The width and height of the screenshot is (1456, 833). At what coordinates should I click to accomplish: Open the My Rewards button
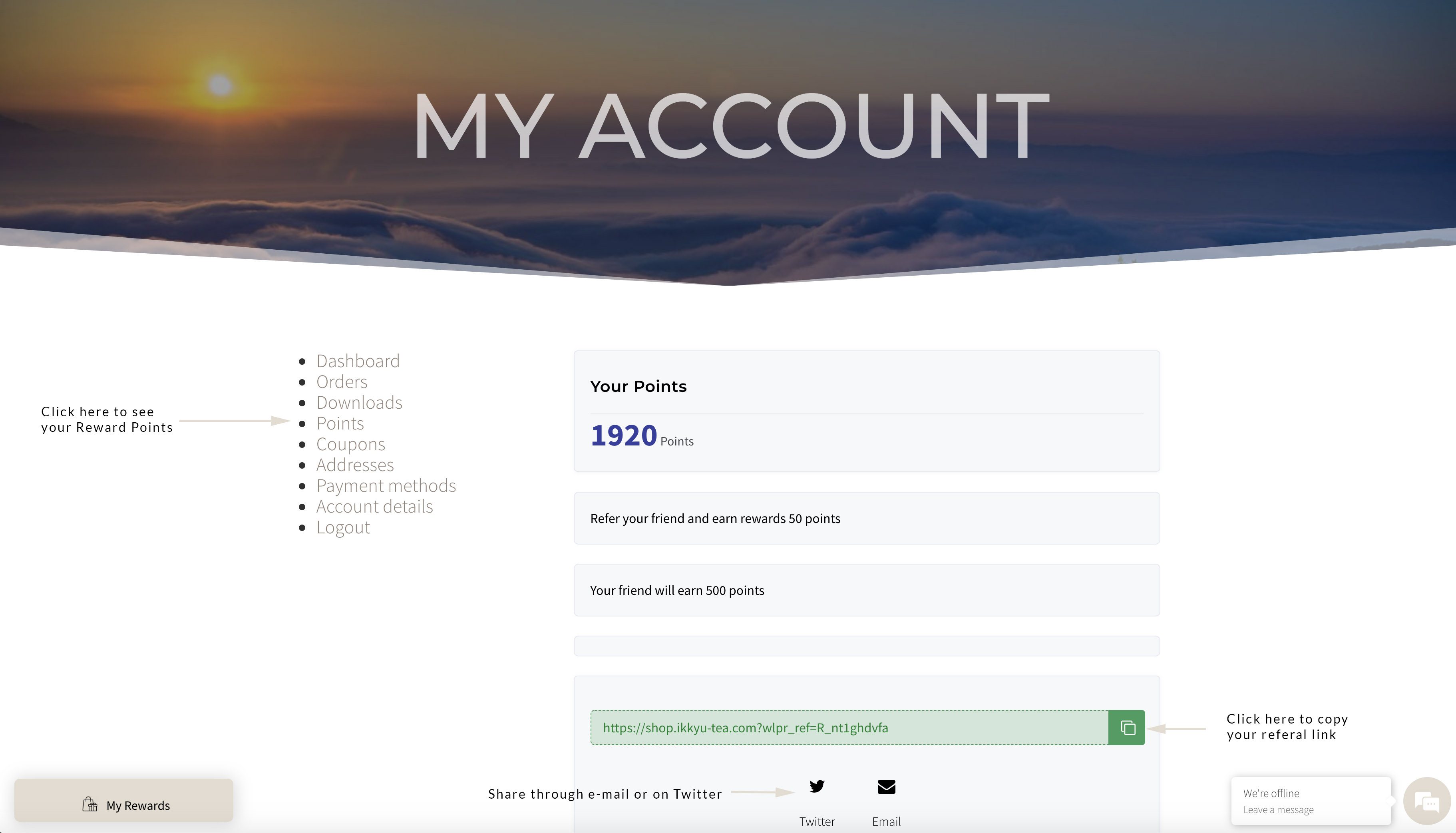123,800
